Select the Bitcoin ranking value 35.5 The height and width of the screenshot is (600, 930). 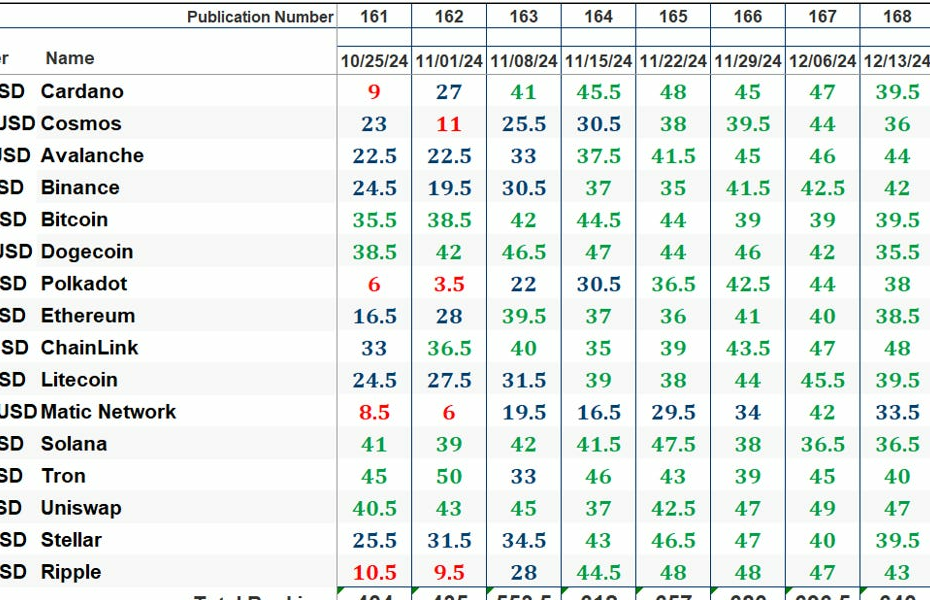(373, 219)
